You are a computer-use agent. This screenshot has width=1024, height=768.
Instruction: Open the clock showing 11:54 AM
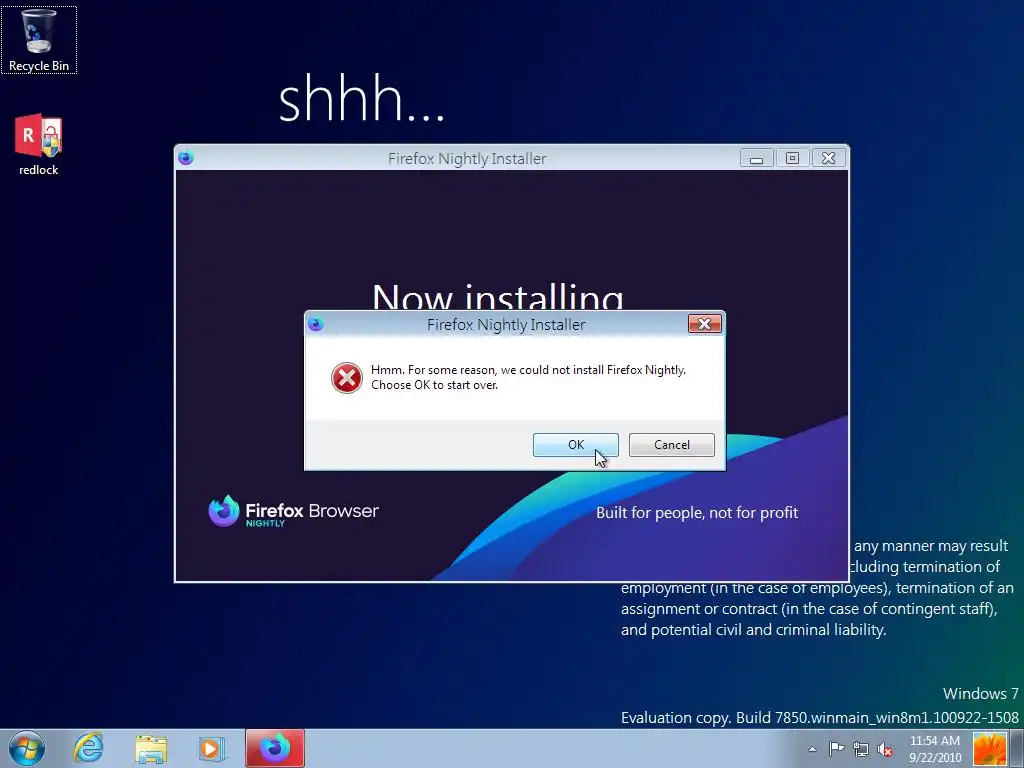pos(935,749)
